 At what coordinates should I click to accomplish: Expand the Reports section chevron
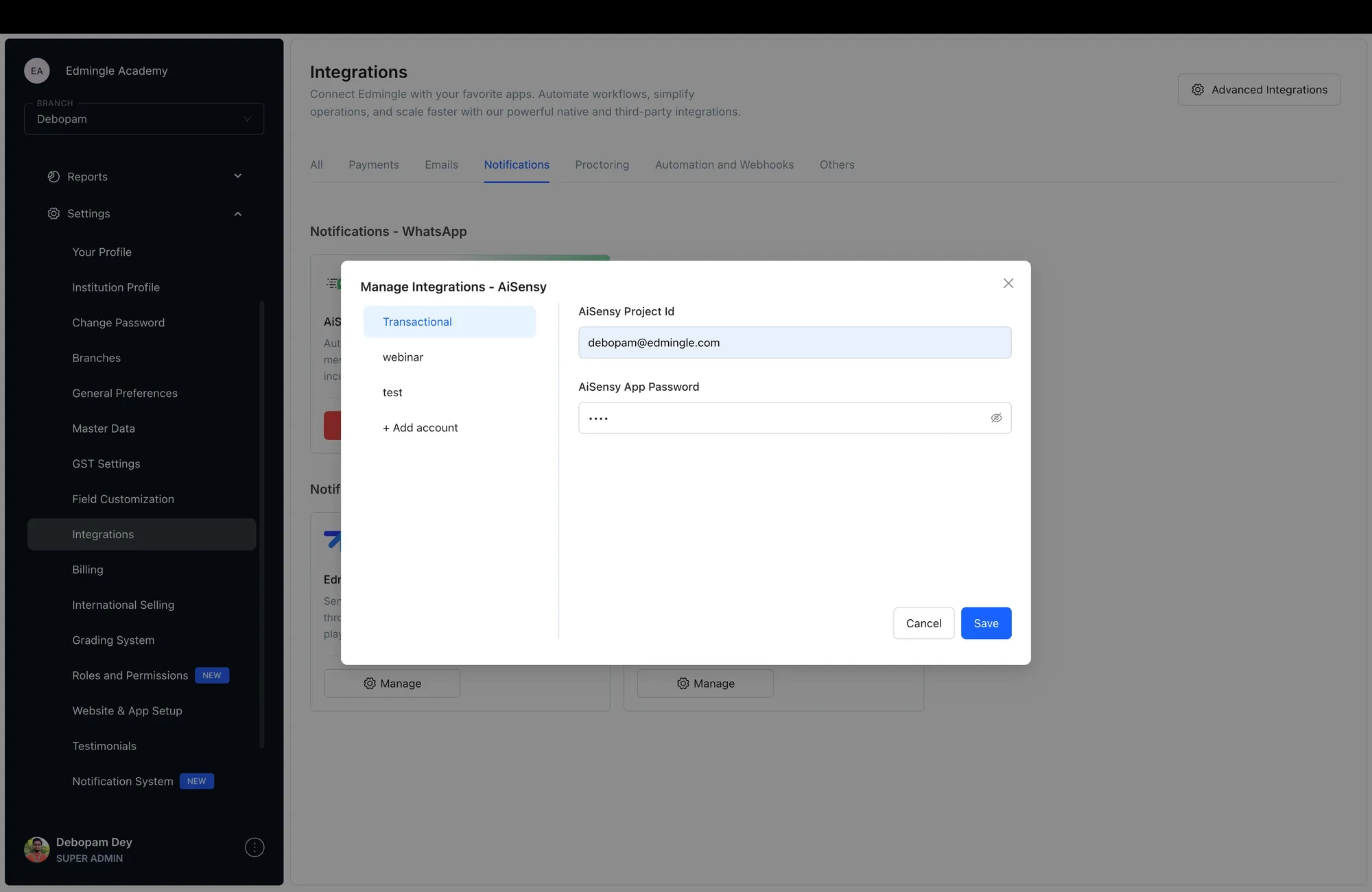tap(237, 176)
